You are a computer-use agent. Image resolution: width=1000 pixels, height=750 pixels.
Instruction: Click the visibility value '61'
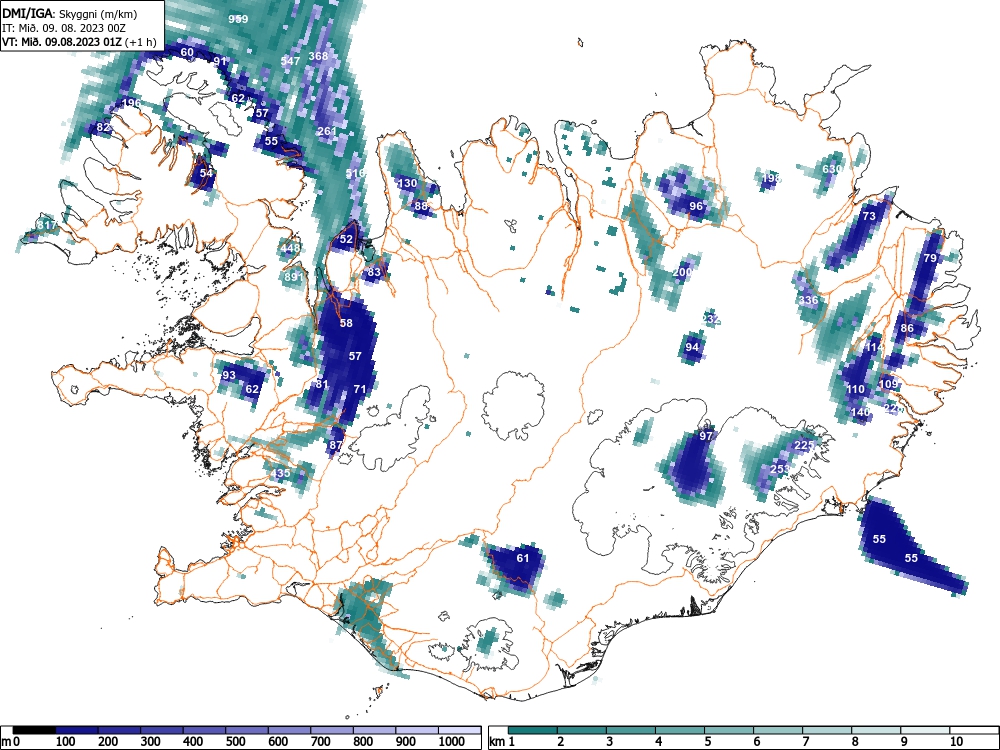point(522,558)
